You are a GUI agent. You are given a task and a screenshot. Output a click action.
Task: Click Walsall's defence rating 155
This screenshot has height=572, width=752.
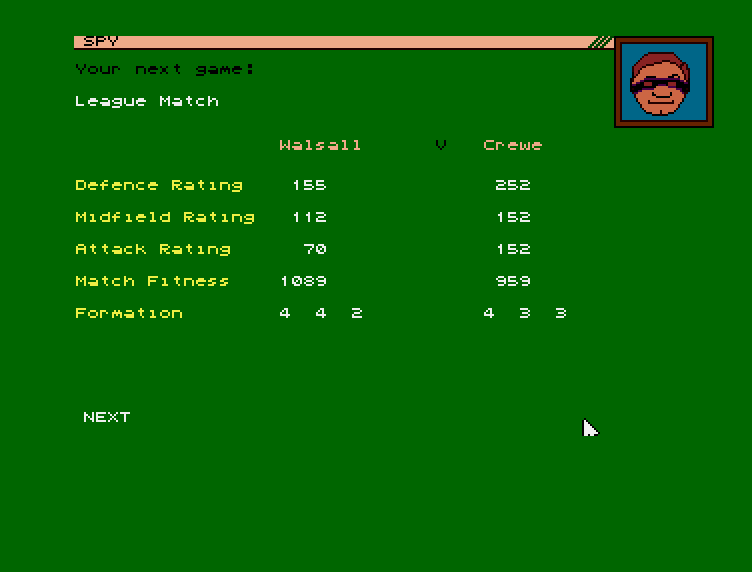tap(309, 185)
